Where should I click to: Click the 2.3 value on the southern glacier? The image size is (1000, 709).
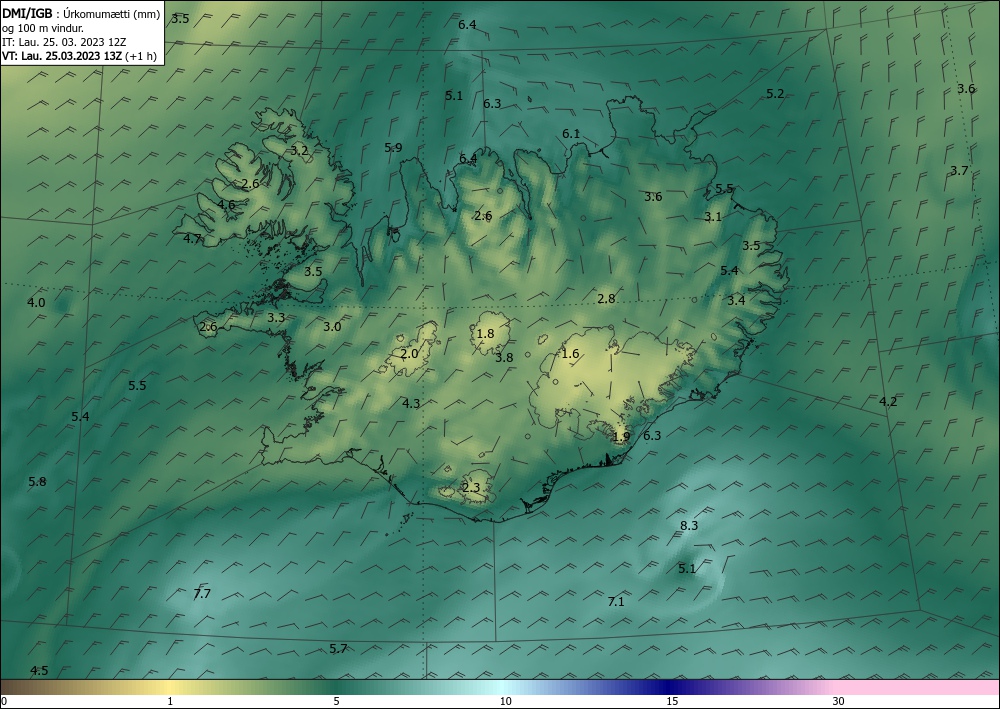(471, 488)
